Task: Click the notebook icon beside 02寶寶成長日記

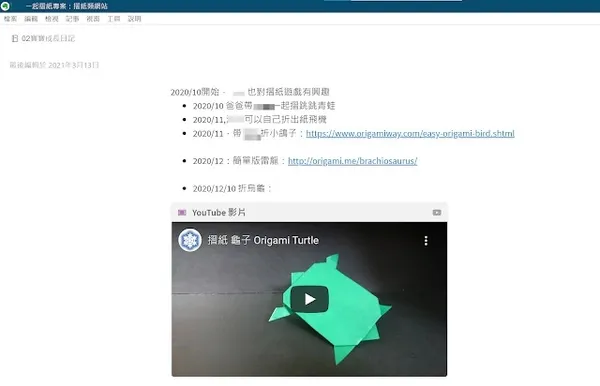Action: [15, 38]
